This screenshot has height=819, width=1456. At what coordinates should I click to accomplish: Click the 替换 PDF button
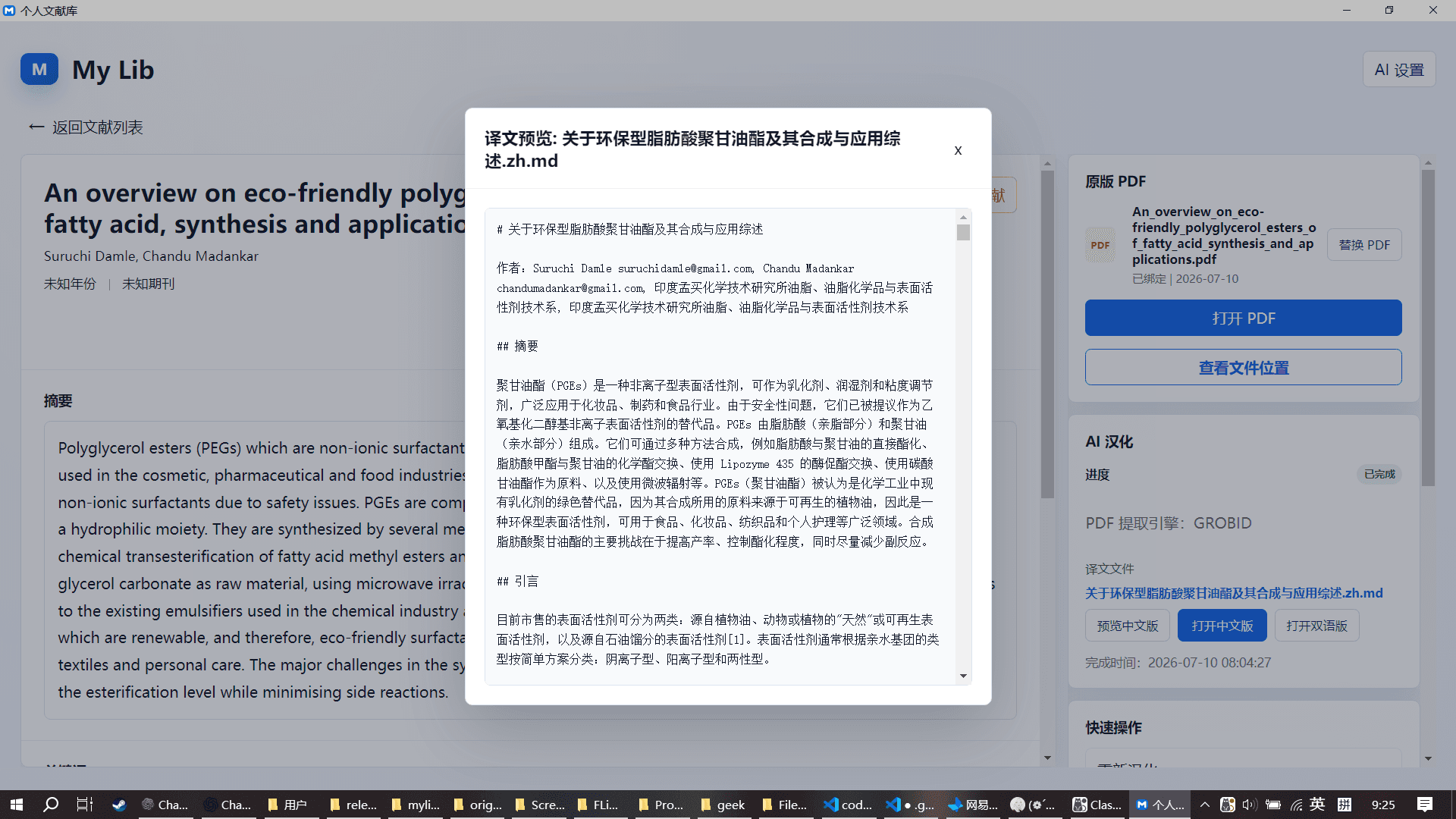(x=1364, y=245)
